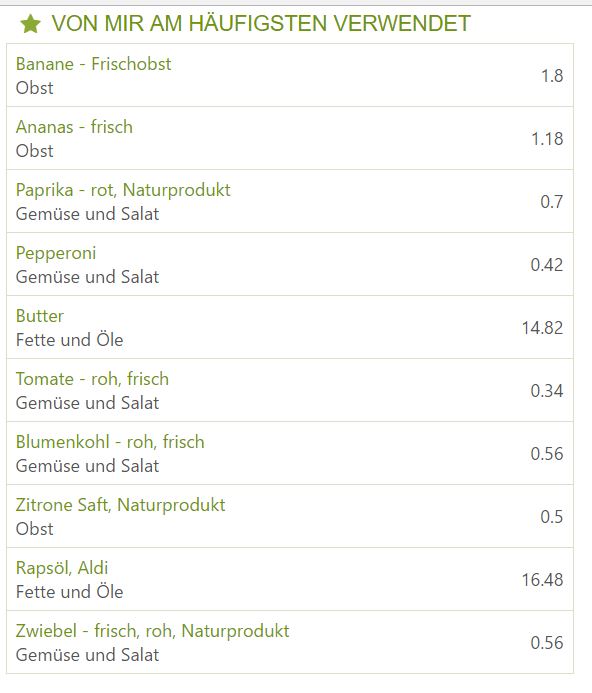The height and width of the screenshot is (693, 592).
Task: Click the 0.42 value beside Pepperoni
Action: [x=547, y=265]
